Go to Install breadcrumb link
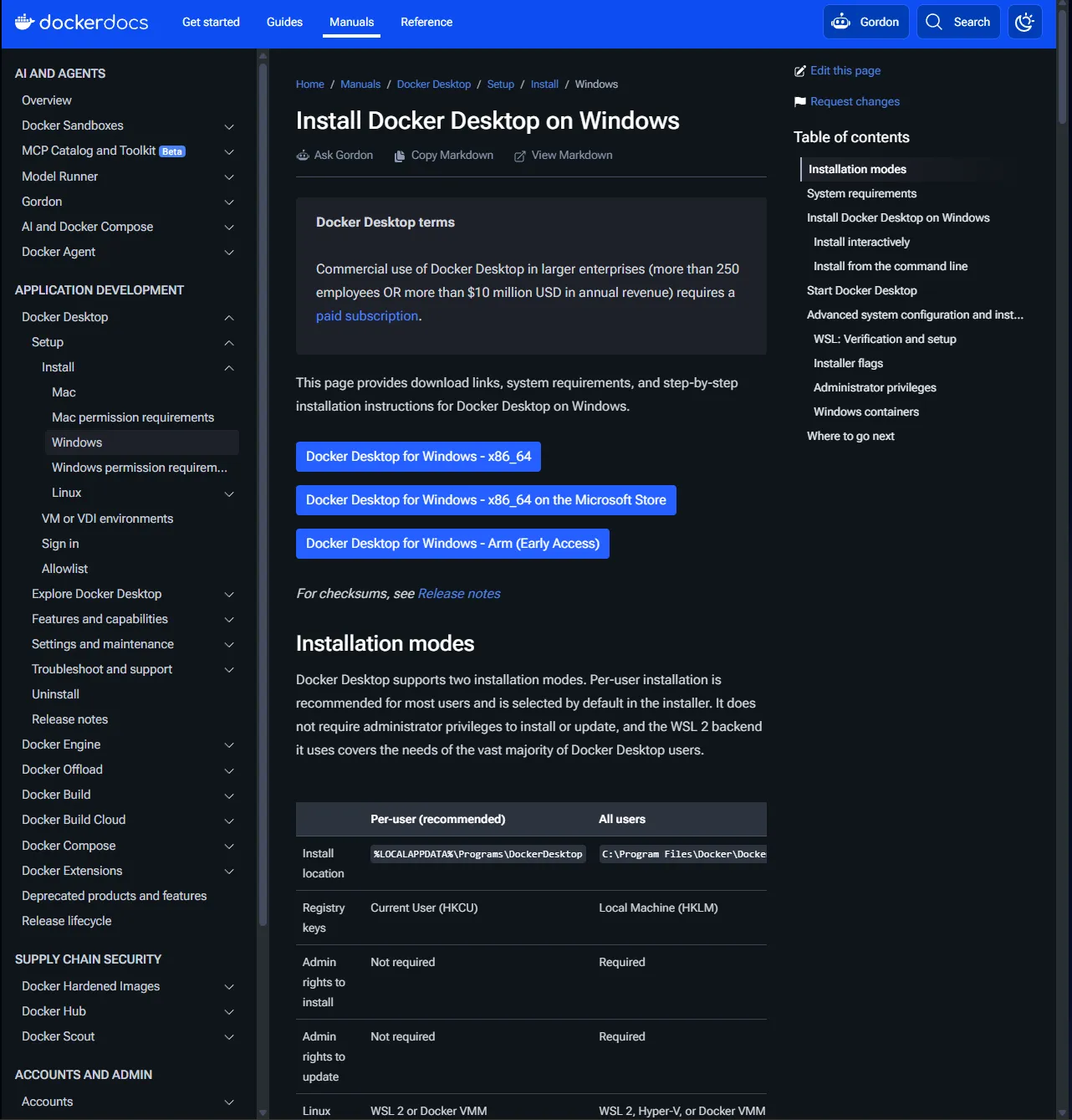 point(544,84)
